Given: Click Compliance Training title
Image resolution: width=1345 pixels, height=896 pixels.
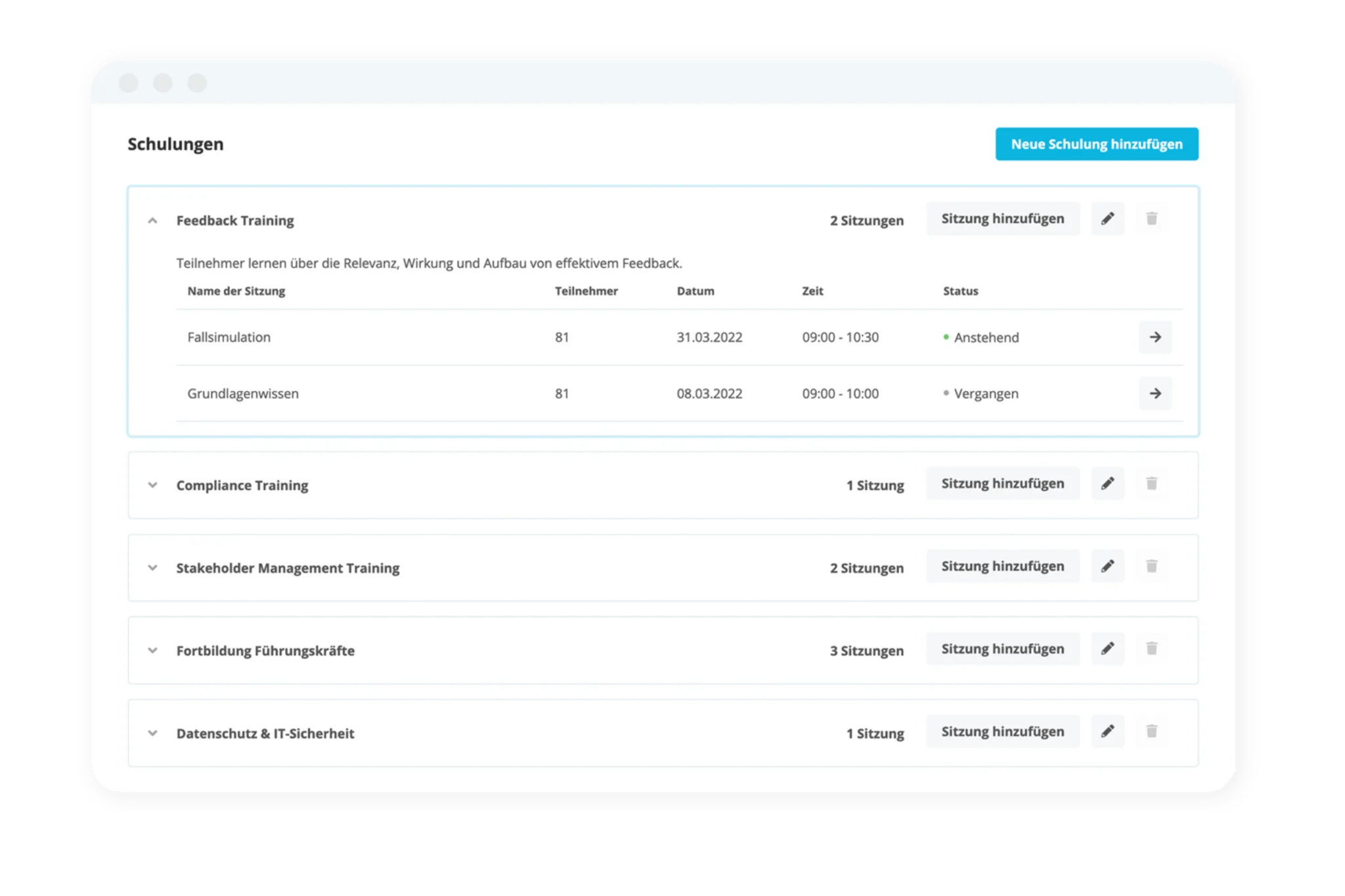Looking at the screenshot, I should (242, 485).
